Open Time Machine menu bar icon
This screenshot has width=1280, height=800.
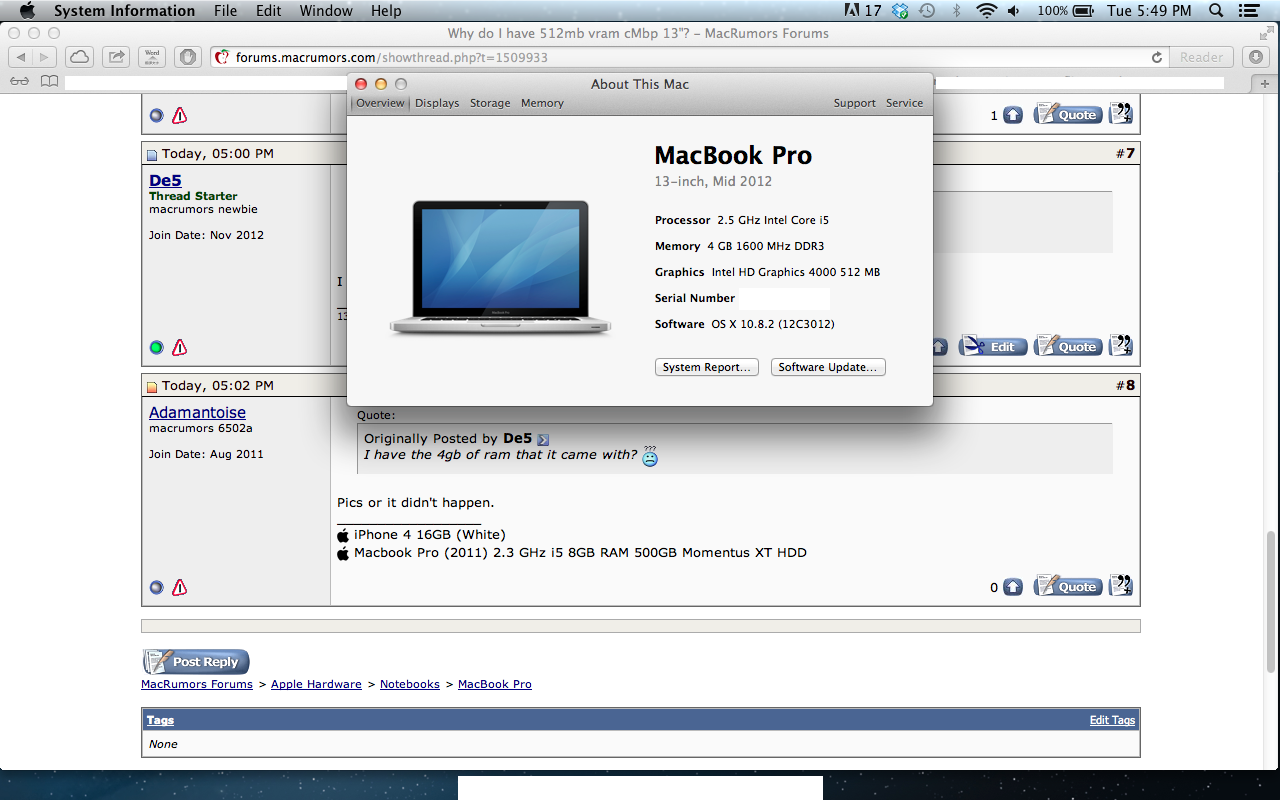pos(928,11)
